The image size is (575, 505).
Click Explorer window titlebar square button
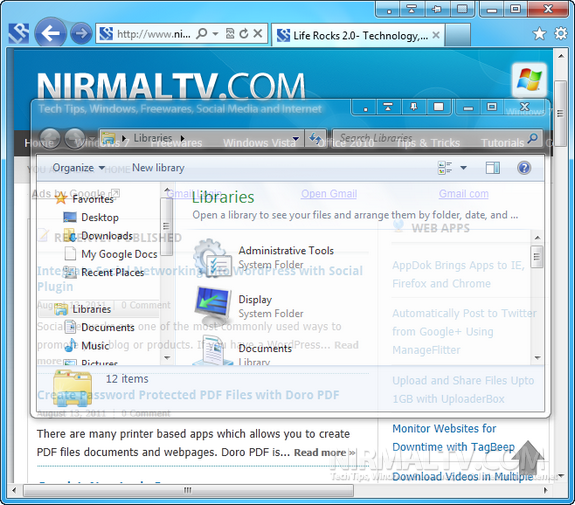438,108
